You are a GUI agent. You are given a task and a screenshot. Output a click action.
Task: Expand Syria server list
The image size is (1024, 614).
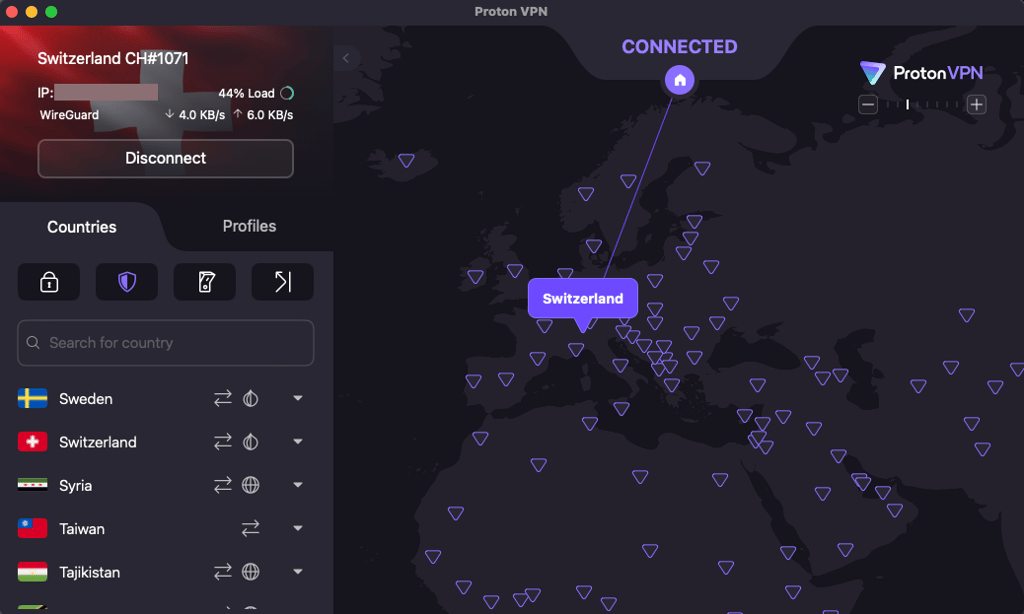tap(298, 485)
